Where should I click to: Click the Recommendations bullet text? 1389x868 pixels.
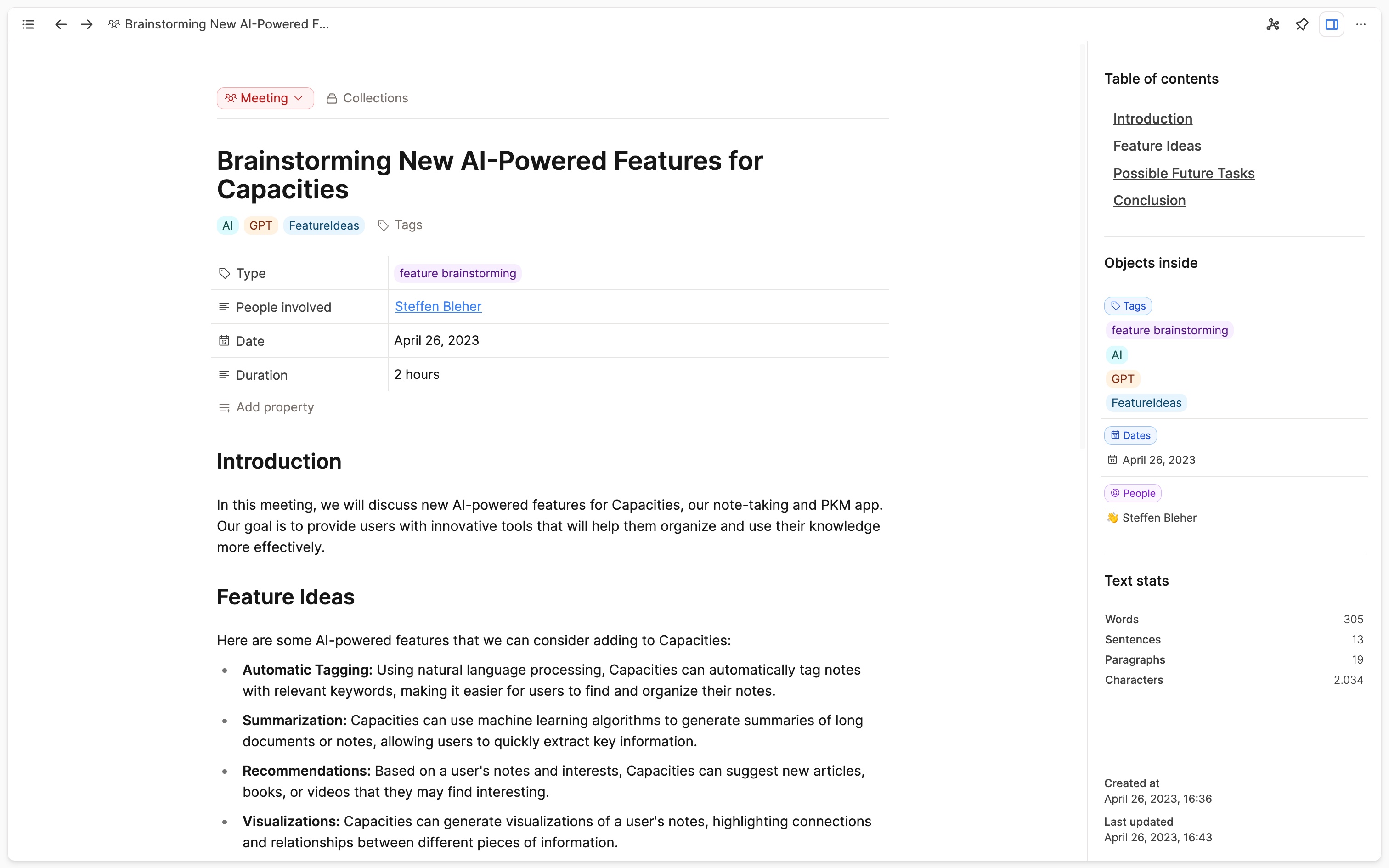click(553, 781)
